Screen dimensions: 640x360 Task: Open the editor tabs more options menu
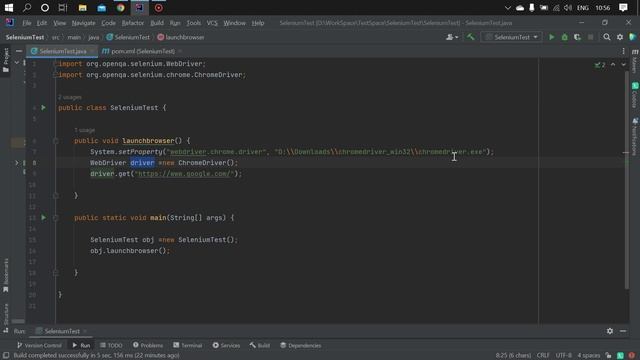coord(623,51)
